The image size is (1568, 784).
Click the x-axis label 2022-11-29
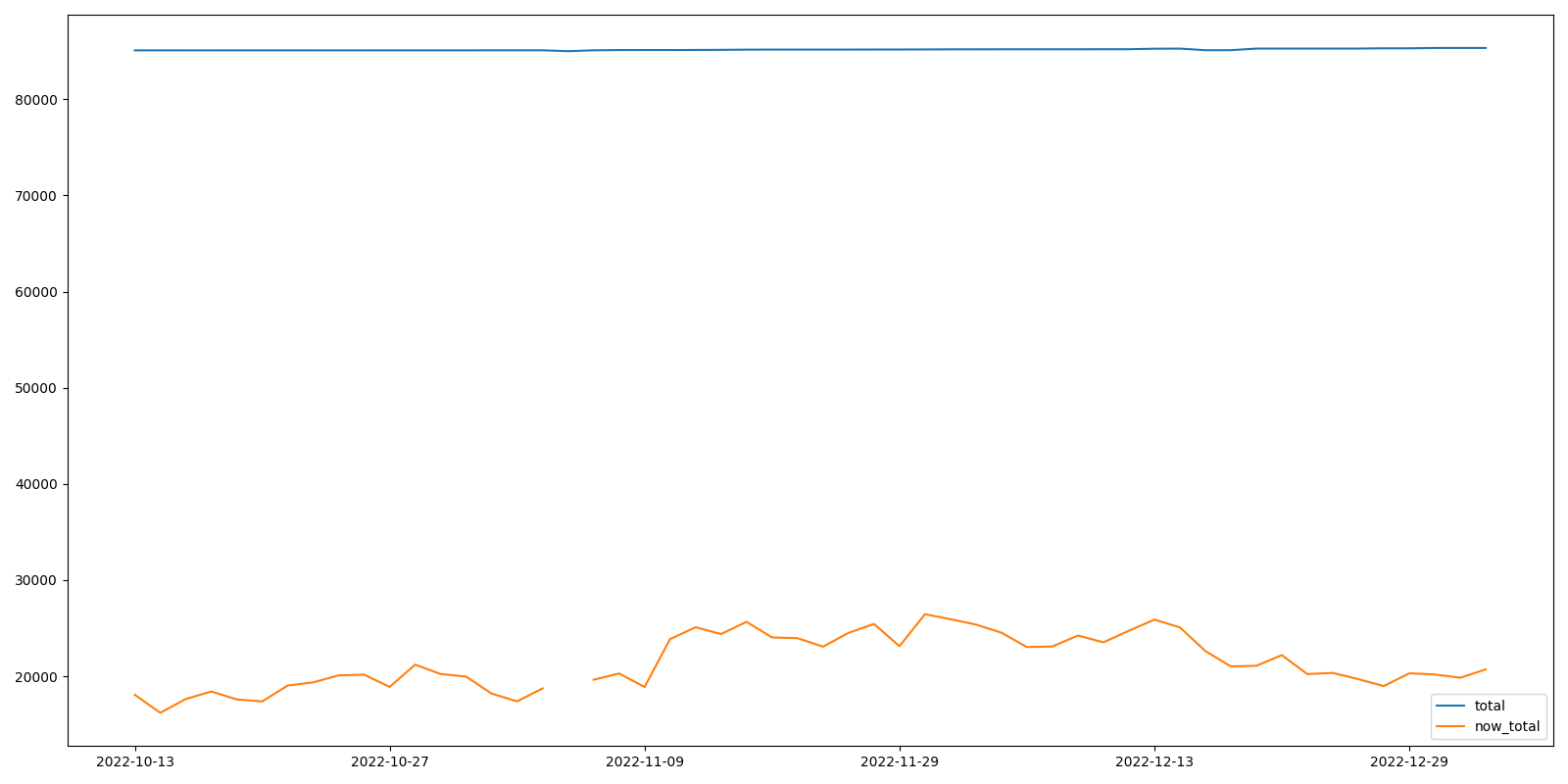coord(900,761)
